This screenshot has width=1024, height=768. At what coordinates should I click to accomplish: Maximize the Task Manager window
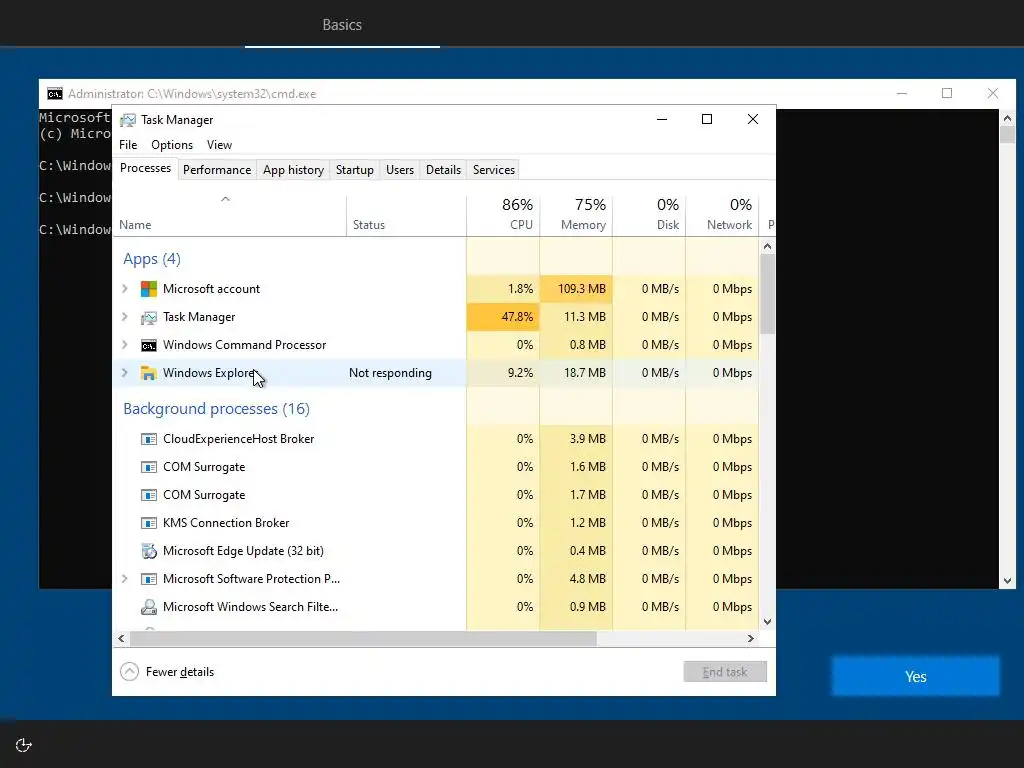coord(707,119)
